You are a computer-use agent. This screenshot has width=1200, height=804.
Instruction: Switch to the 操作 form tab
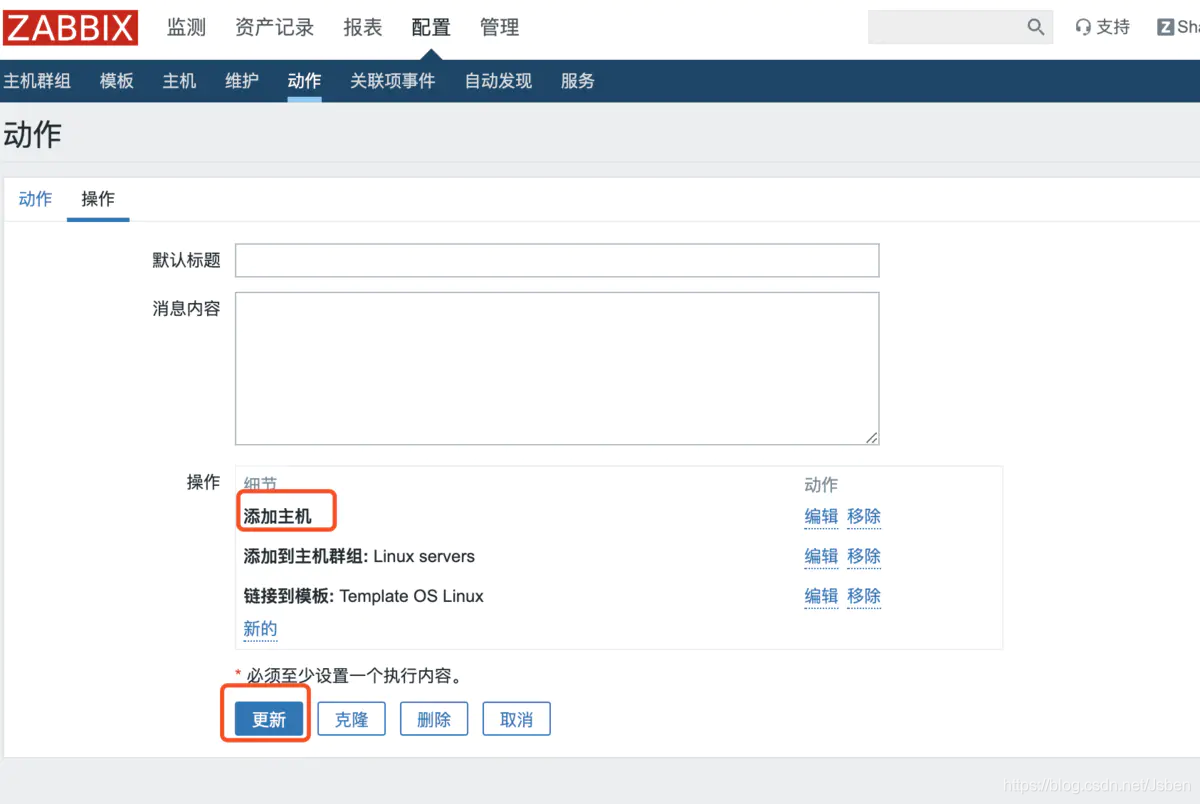pos(98,199)
